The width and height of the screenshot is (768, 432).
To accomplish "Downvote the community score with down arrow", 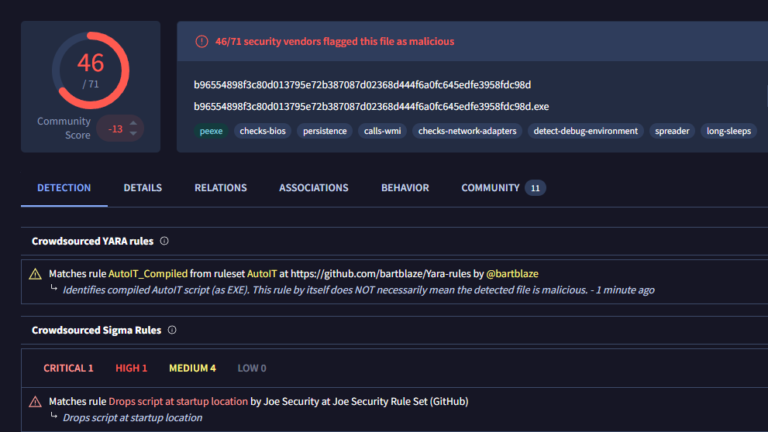I will pyautogui.click(x=134, y=134).
